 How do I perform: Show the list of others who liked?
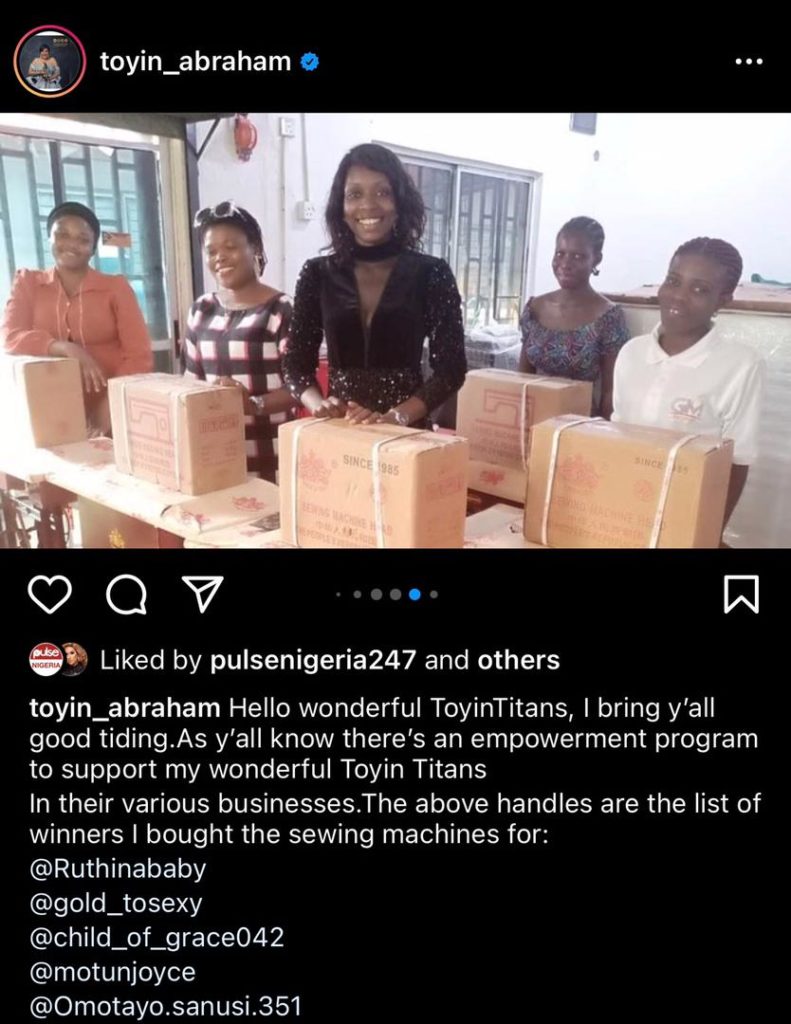coord(519,660)
